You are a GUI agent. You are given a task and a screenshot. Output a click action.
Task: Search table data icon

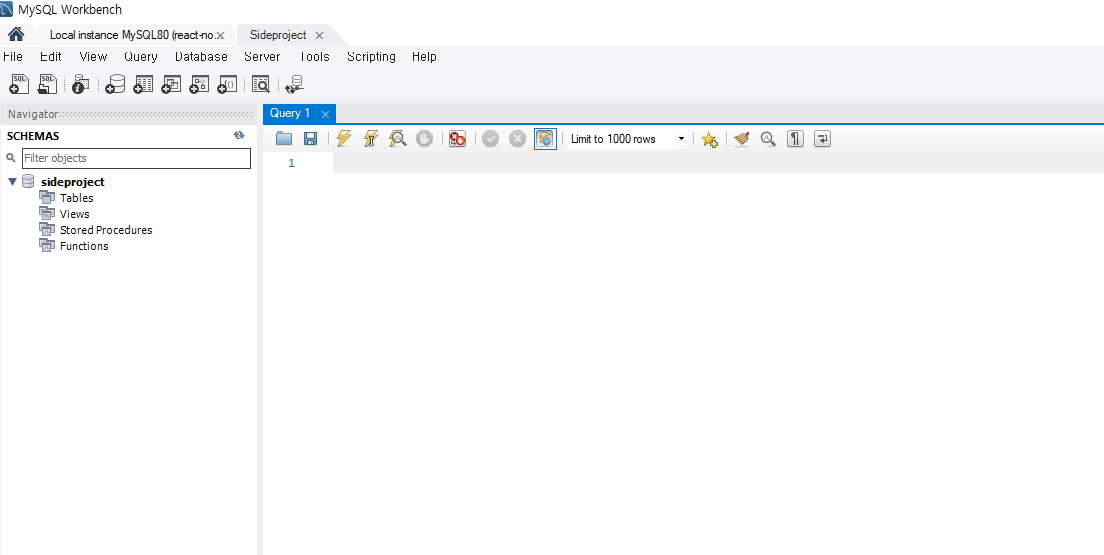pyautogui.click(x=261, y=85)
